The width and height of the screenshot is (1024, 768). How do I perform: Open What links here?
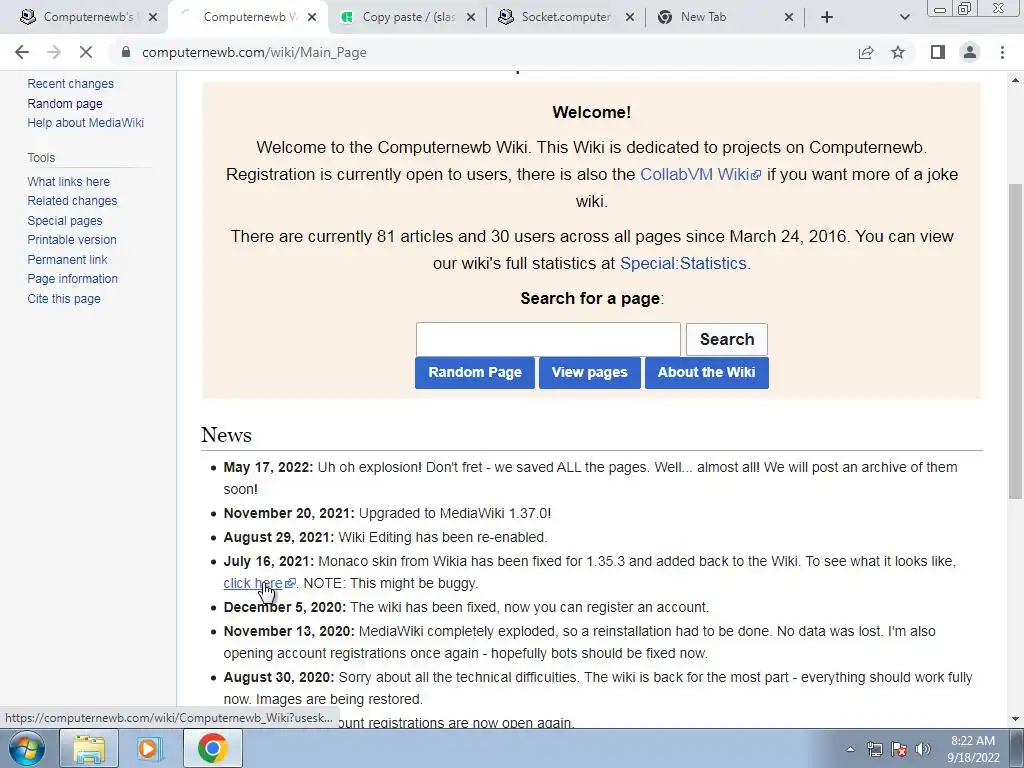pyautogui.click(x=69, y=182)
